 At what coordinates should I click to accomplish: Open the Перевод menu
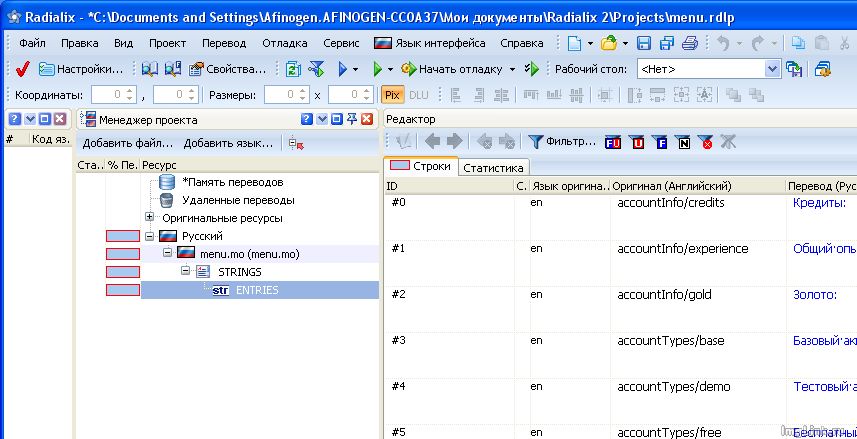click(x=223, y=43)
